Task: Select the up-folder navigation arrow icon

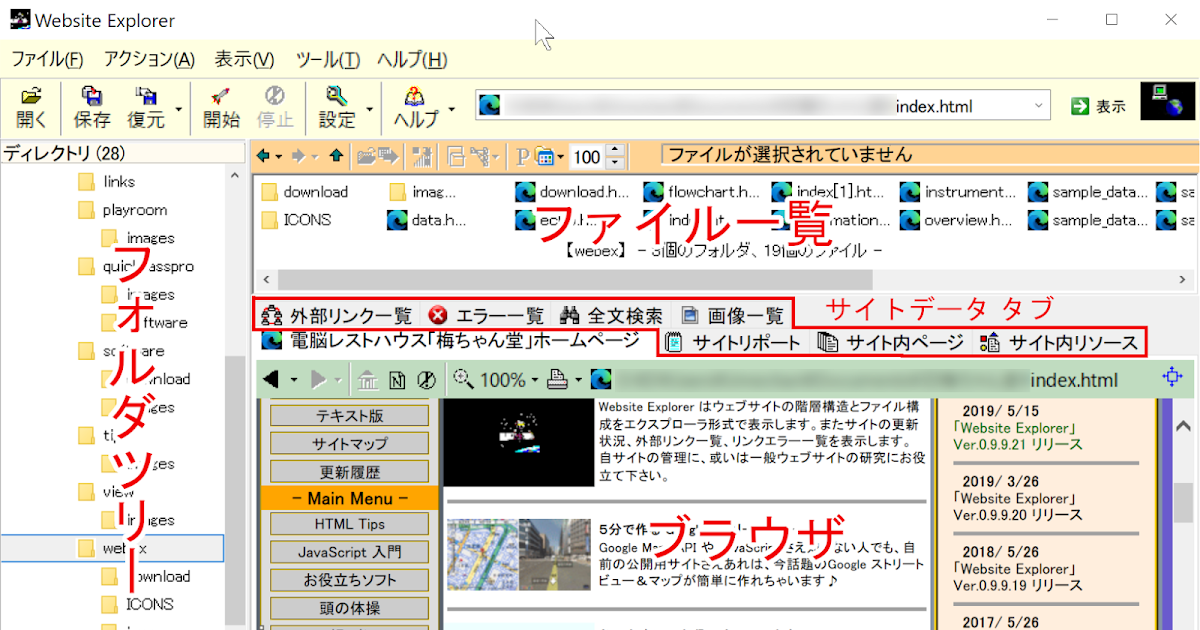Action: click(x=336, y=156)
